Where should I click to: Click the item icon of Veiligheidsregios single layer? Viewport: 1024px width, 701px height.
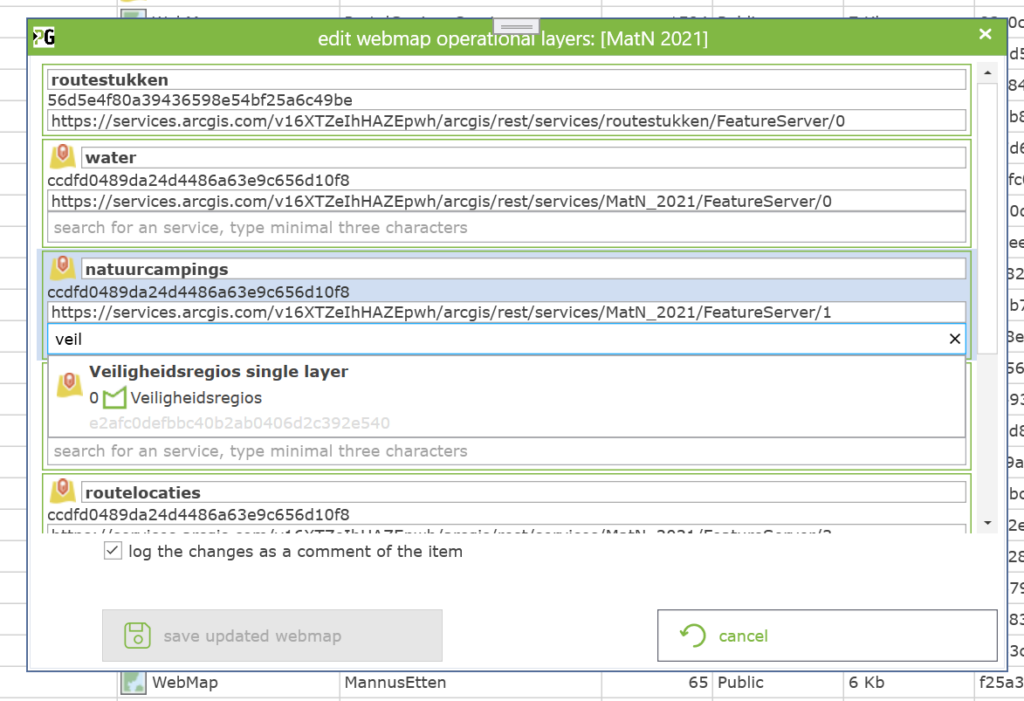[69, 384]
